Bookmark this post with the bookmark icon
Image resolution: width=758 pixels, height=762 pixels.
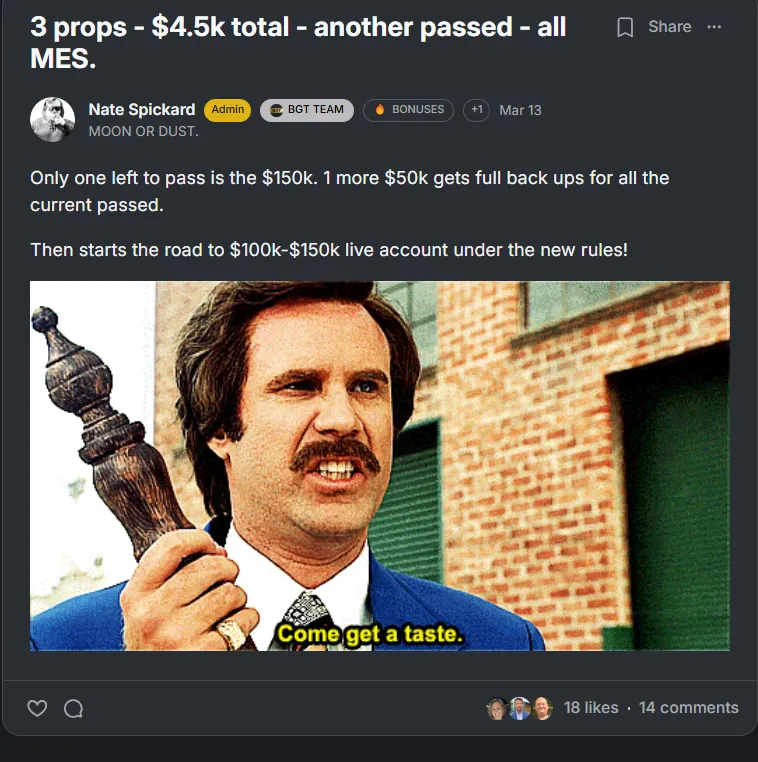click(x=625, y=27)
